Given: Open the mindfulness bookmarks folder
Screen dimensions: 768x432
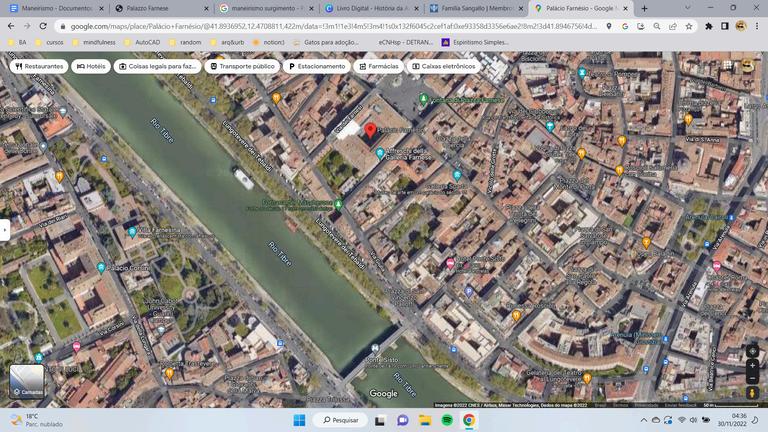Looking at the screenshot, I should (93, 43).
